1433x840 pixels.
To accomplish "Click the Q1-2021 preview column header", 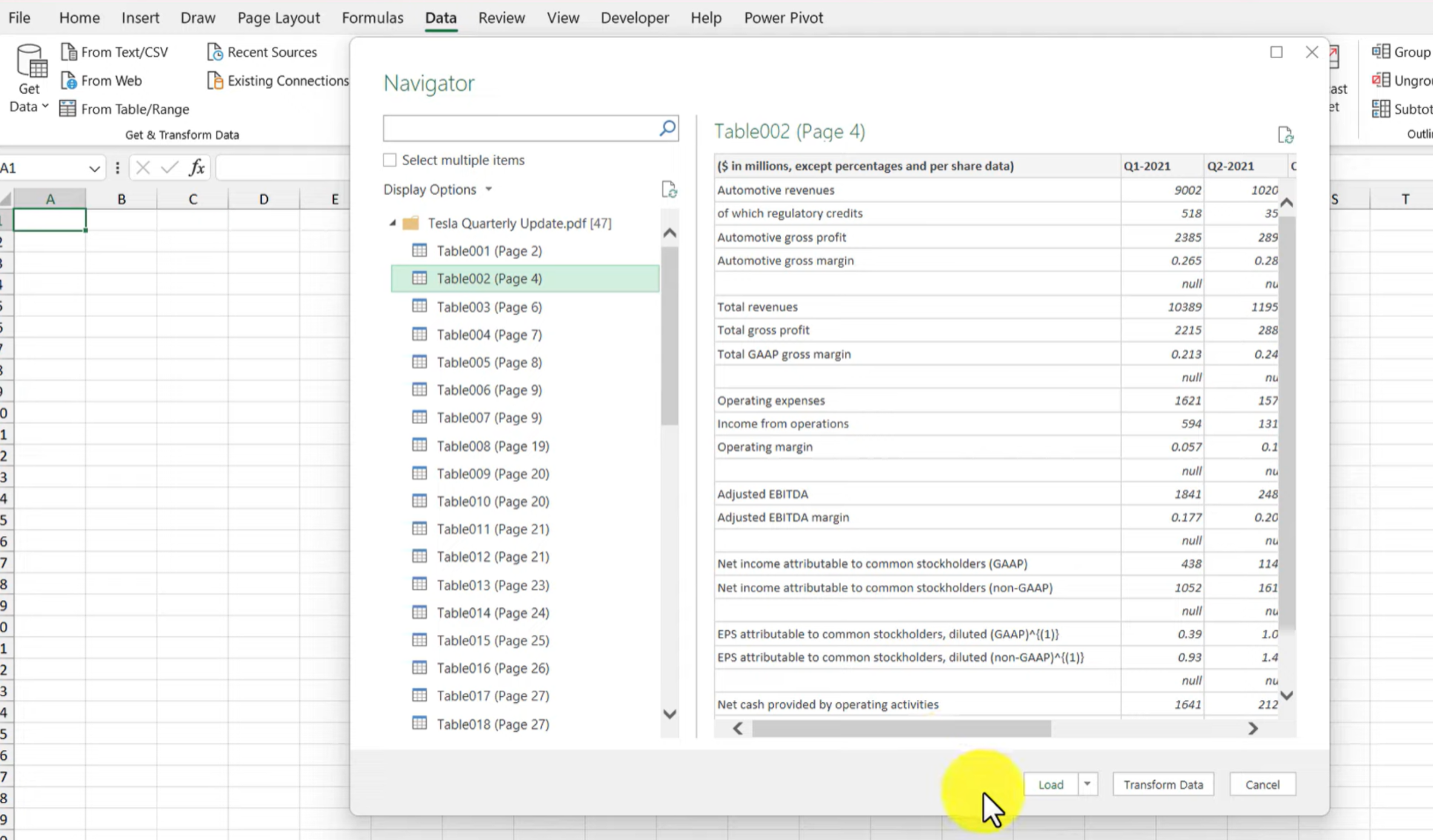I will pyautogui.click(x=1162, y=166).
